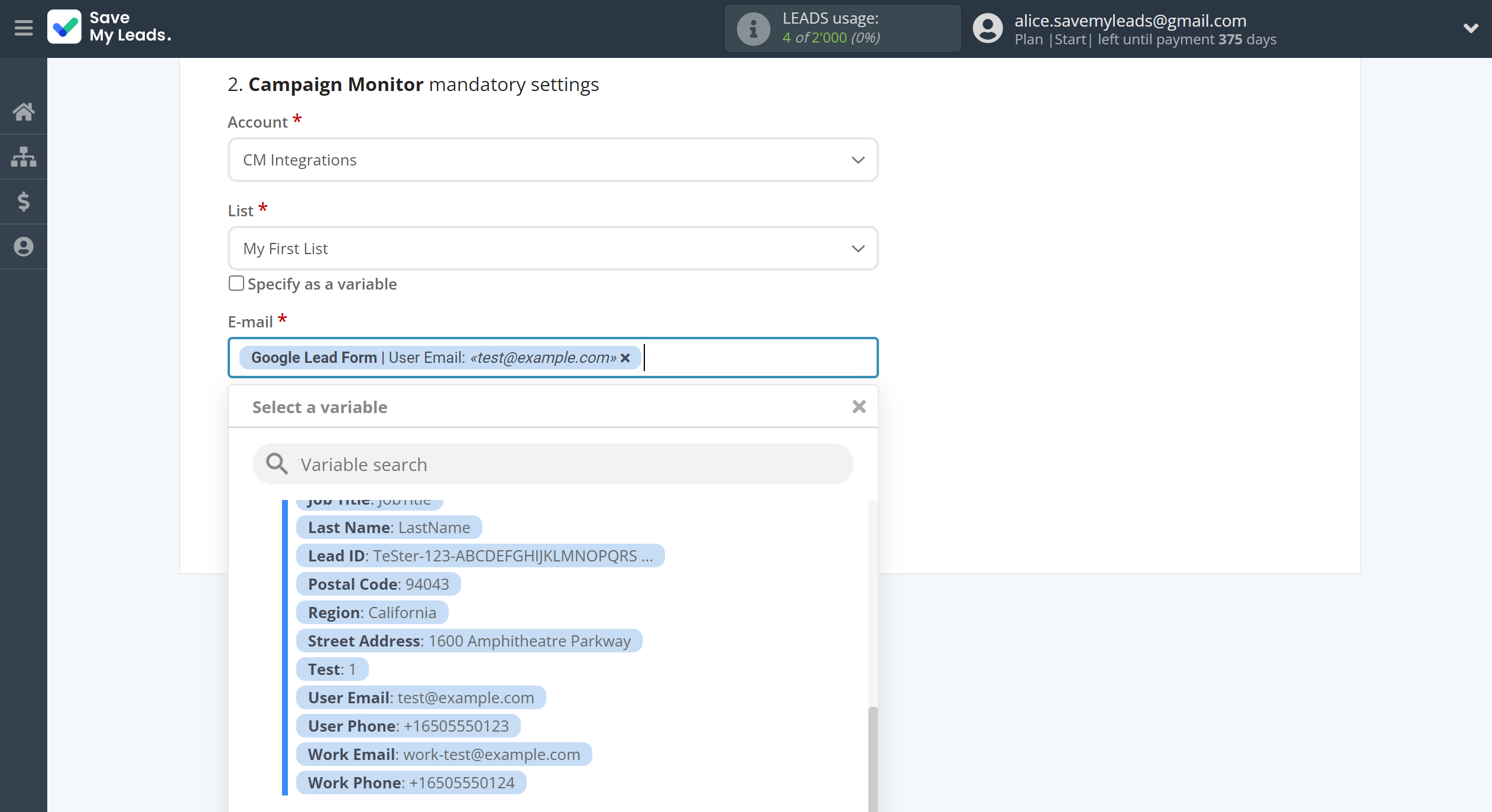
Task: Open the hamburger menu
Action: coord(24,28)
